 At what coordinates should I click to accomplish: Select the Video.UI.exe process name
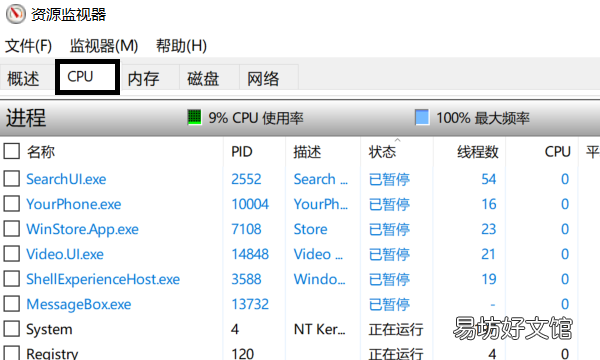click(65, 254)
